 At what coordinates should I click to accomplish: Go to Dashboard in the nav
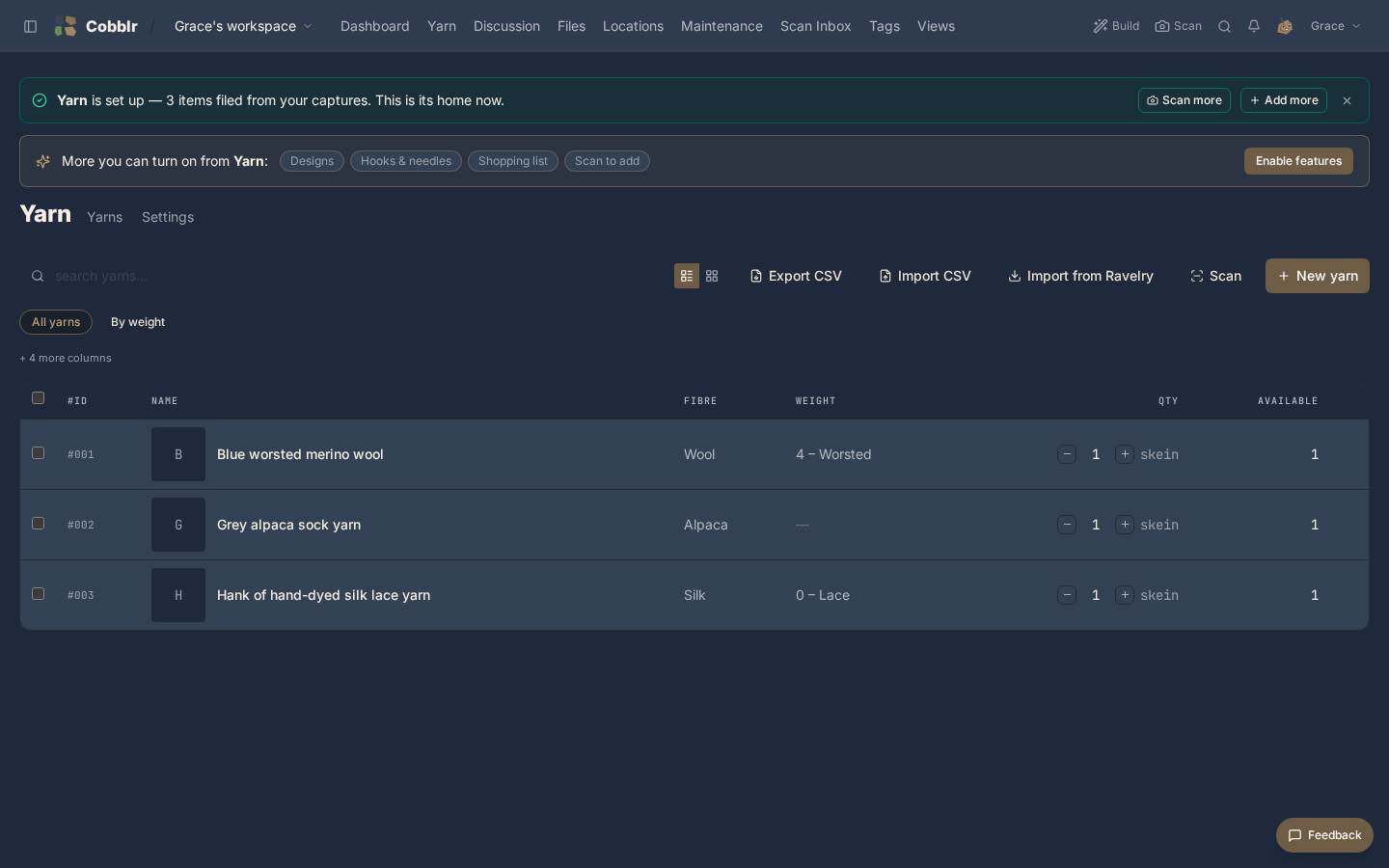click(375, 26)
